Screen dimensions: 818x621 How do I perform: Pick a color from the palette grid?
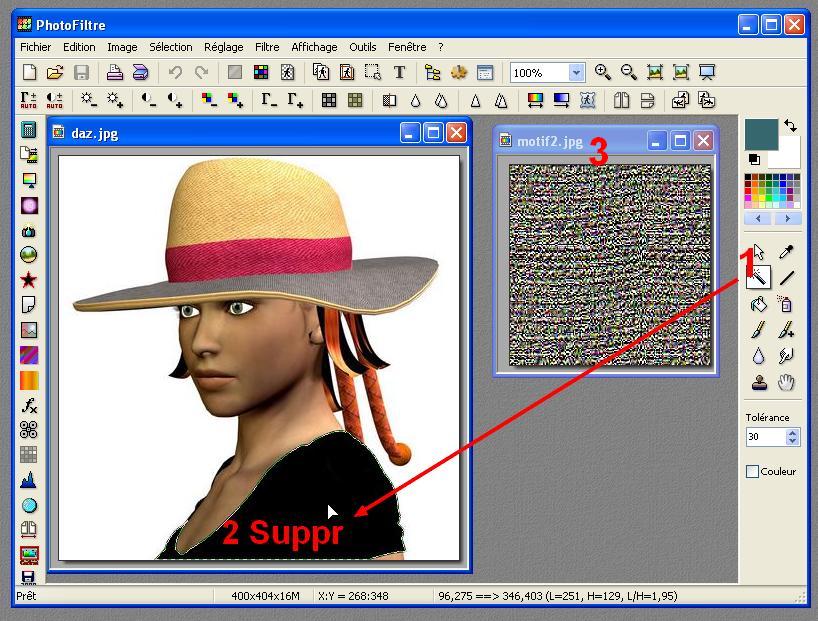pyautogui.click(x=772, y=191)
